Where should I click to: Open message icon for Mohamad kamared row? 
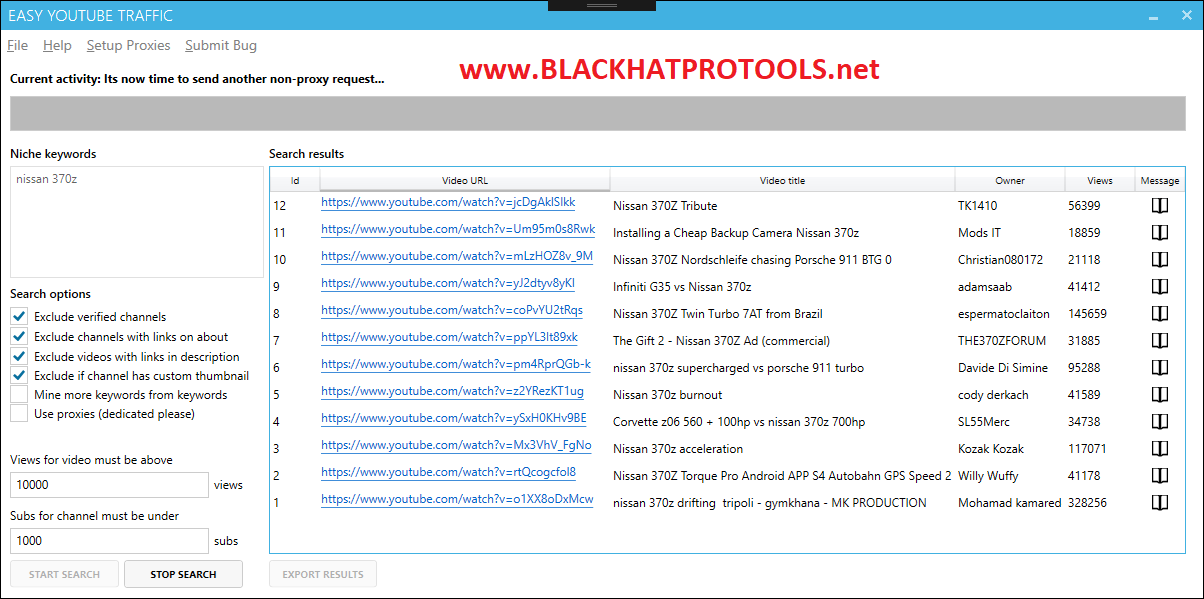click(1159, 502)
